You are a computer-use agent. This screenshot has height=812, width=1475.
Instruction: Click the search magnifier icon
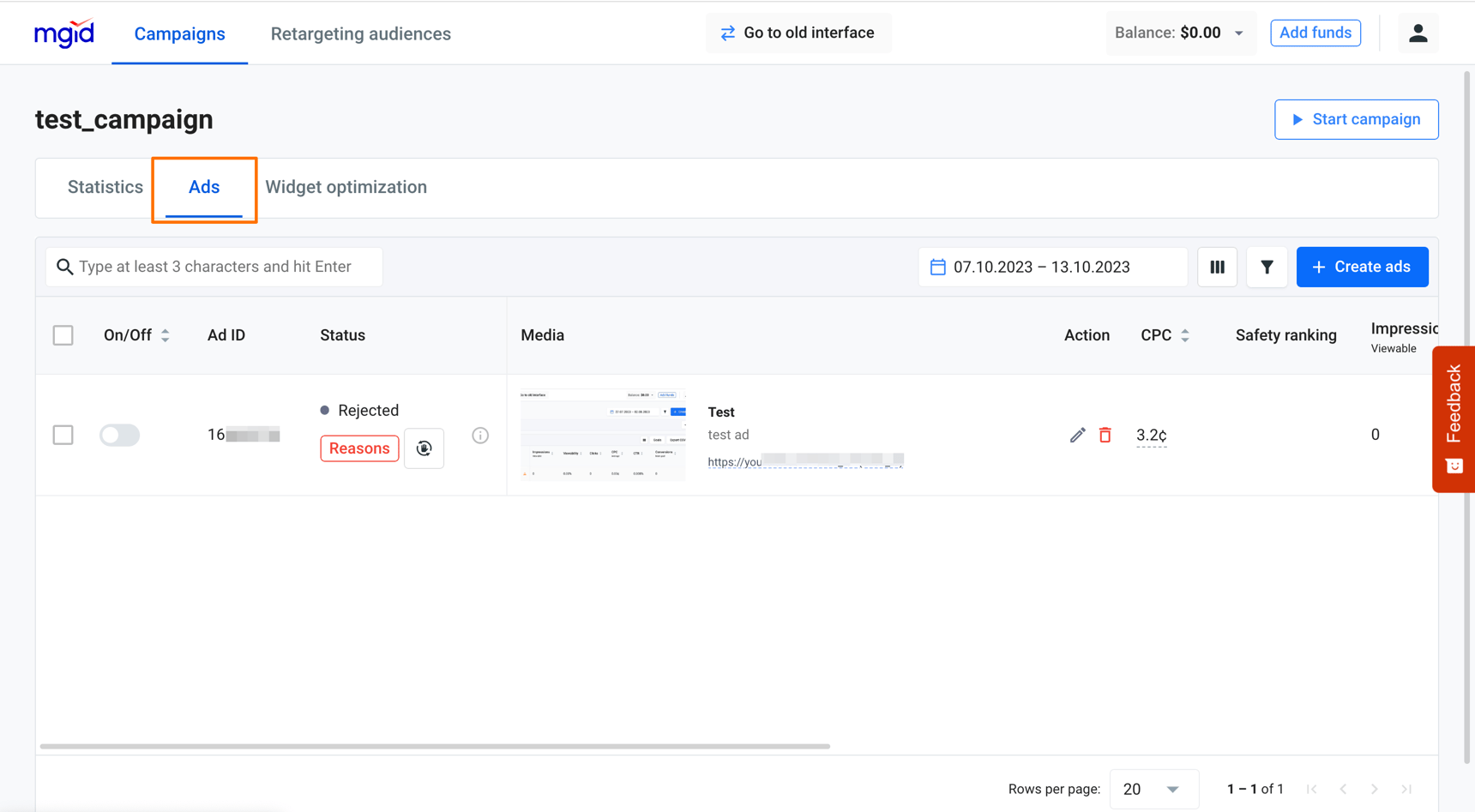(x=65, y=267)
